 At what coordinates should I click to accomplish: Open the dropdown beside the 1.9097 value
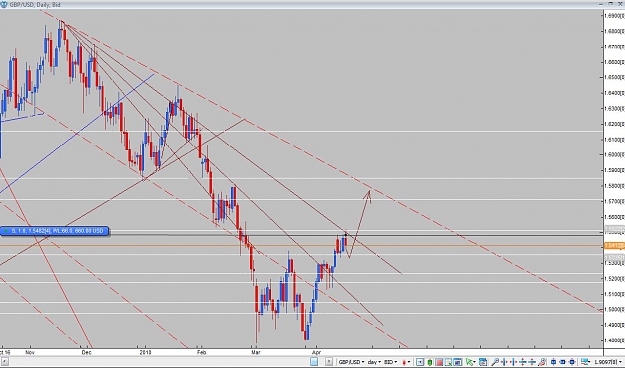[620, 362]
